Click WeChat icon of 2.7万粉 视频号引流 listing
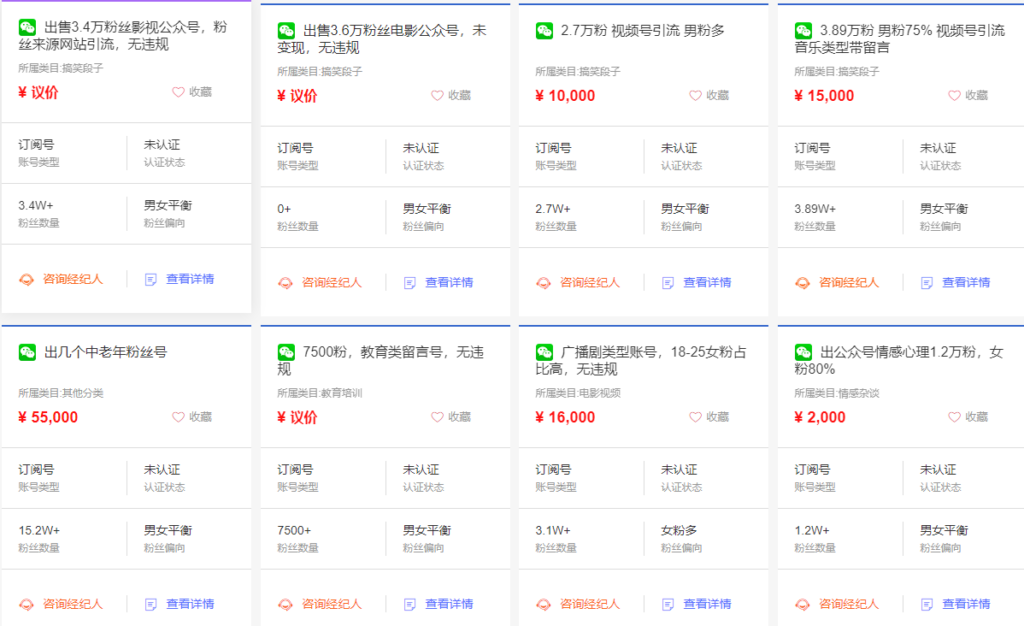The height and width of the screenshot is (626, 1024). pos(544,30)
